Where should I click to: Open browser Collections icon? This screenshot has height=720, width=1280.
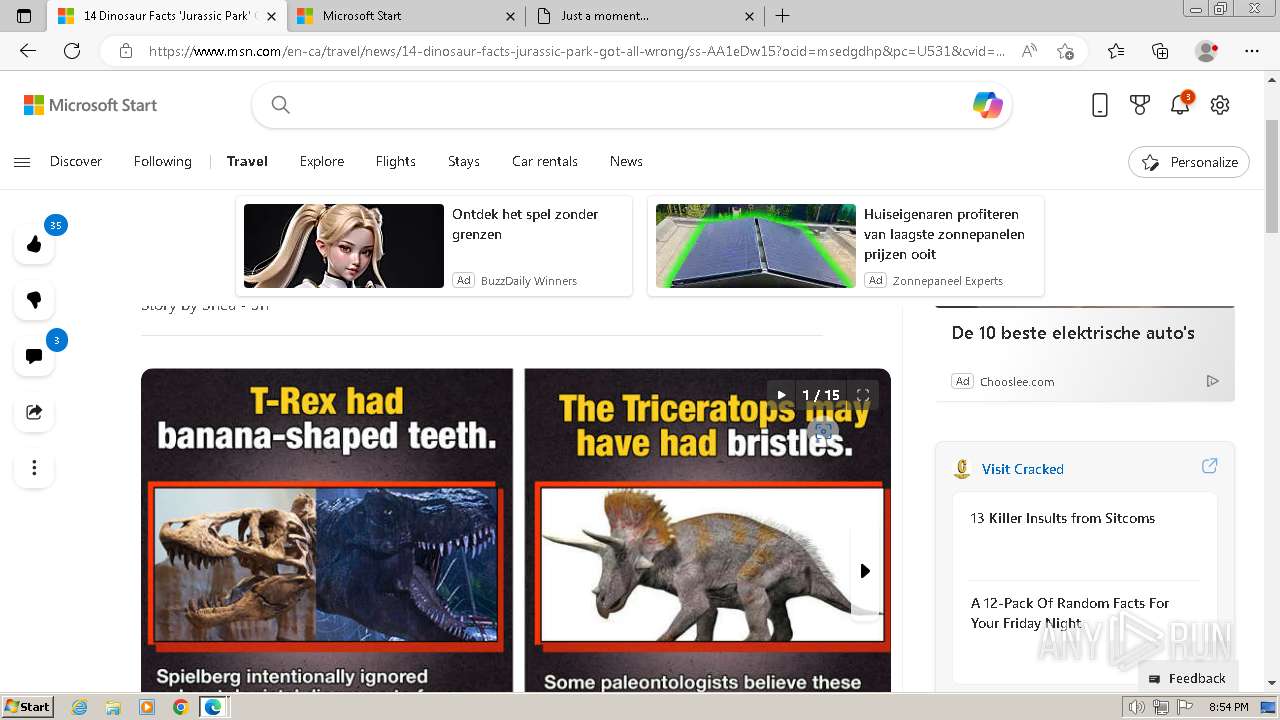point(1160,51)
